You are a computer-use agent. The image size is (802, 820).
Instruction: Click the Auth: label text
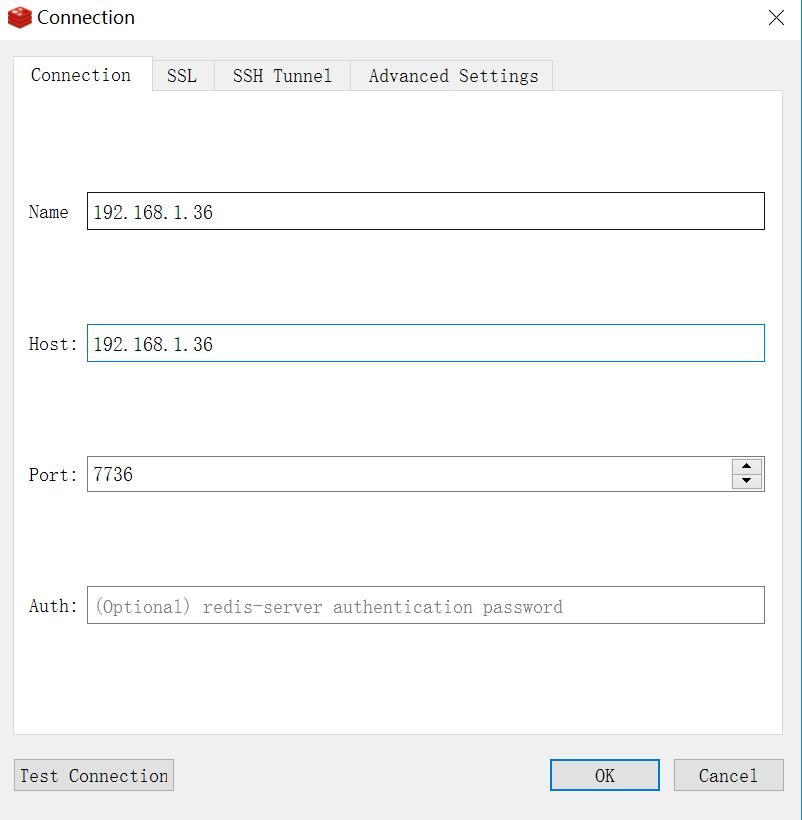coord(52,606)
